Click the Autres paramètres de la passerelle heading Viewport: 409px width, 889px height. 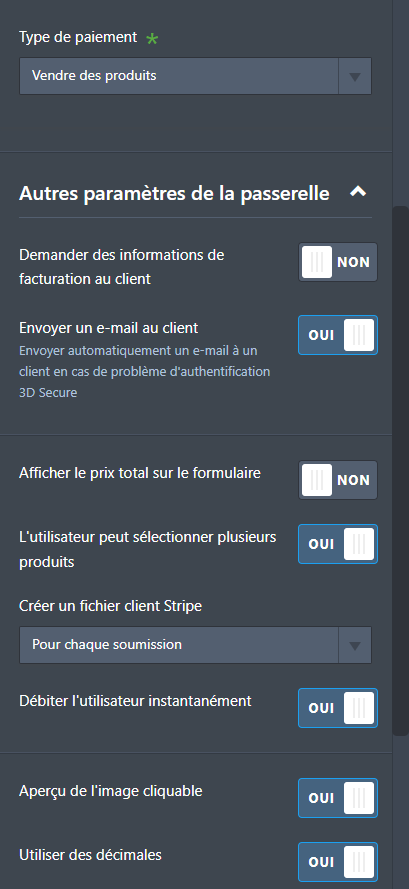pos(174,193)
